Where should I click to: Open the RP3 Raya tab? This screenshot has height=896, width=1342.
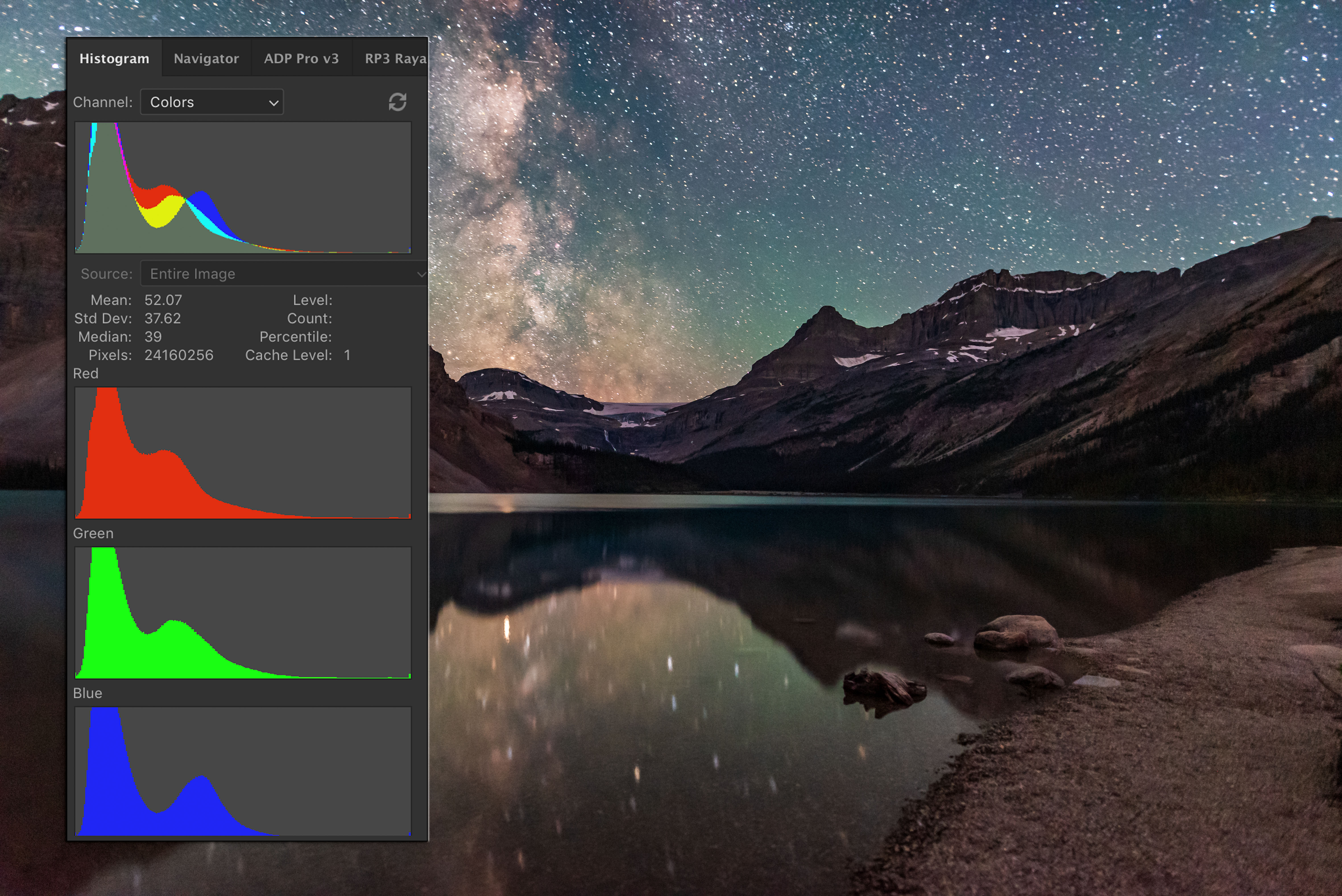(394, 58)
